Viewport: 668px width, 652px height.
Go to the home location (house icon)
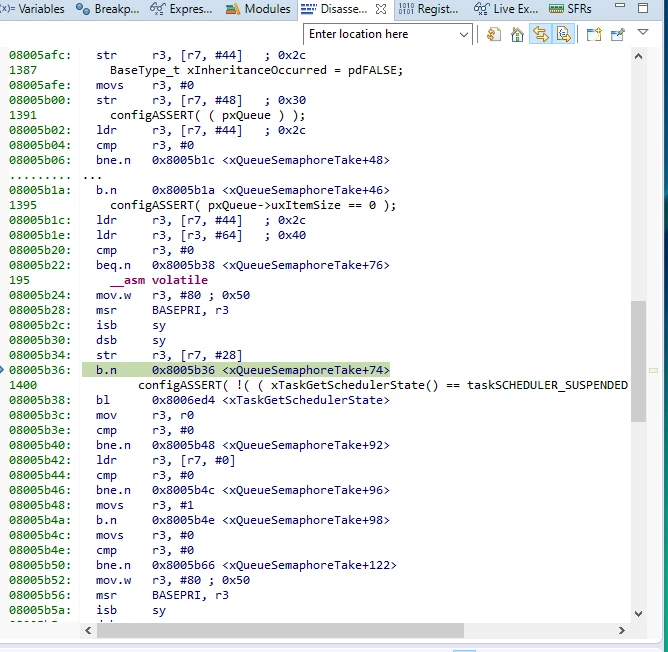coord(517,35)
